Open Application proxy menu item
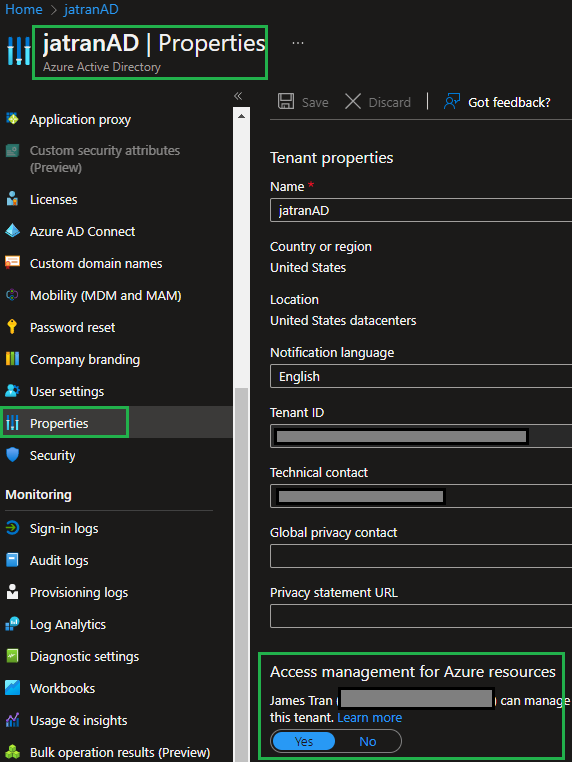 tap(80, 120)
